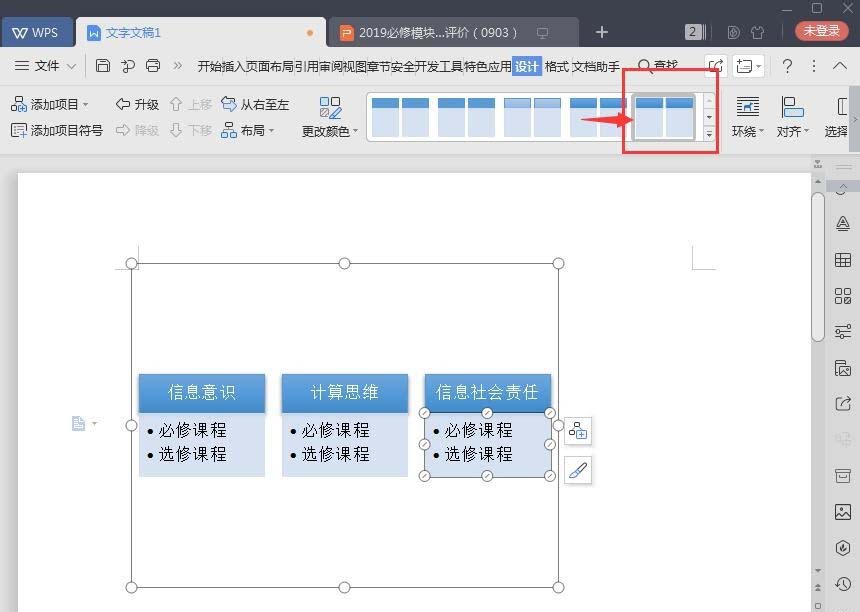Click the 未登录 login button
This screenshot has width=860, height=612.
coord(822,31)
